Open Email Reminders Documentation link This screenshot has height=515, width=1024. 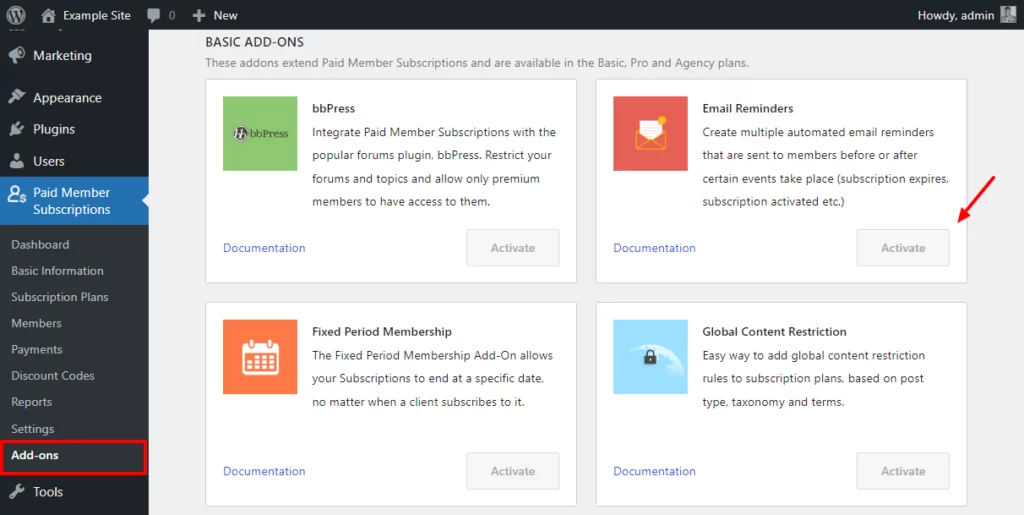[654, 248]
